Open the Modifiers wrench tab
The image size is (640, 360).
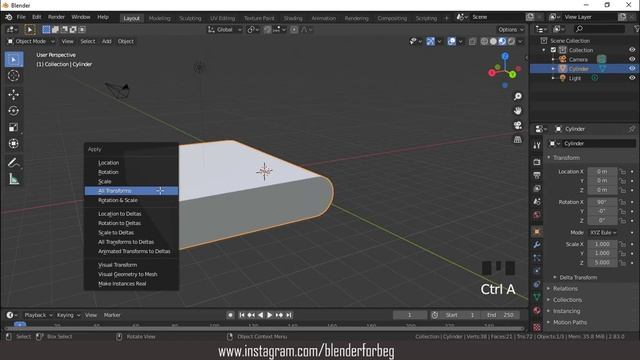click(x=537, y=245)
